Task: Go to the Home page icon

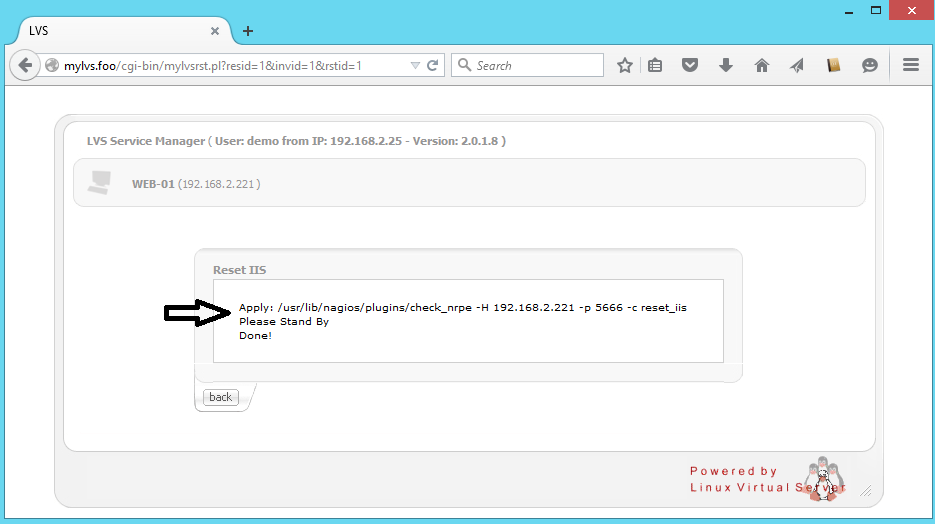Action: click(762, 66)
